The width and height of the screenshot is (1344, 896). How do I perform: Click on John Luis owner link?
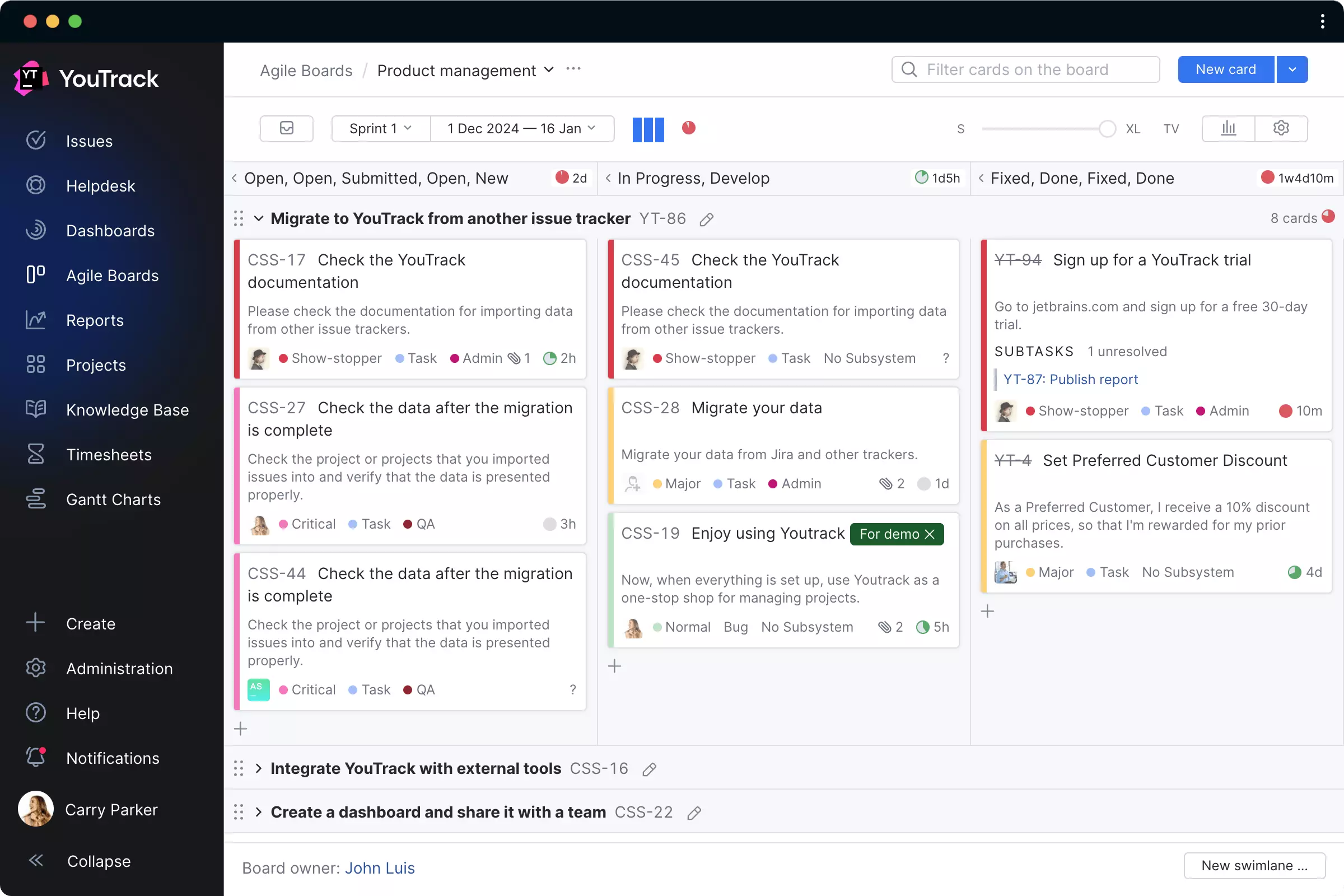[380, 868]
